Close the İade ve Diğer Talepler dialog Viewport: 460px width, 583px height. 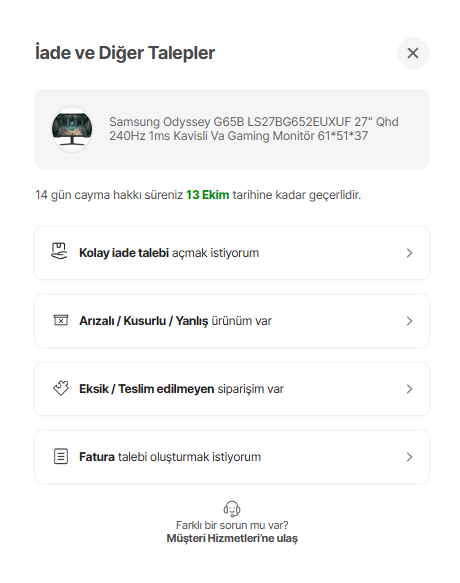pyautogui.click(x=412, y=53)
